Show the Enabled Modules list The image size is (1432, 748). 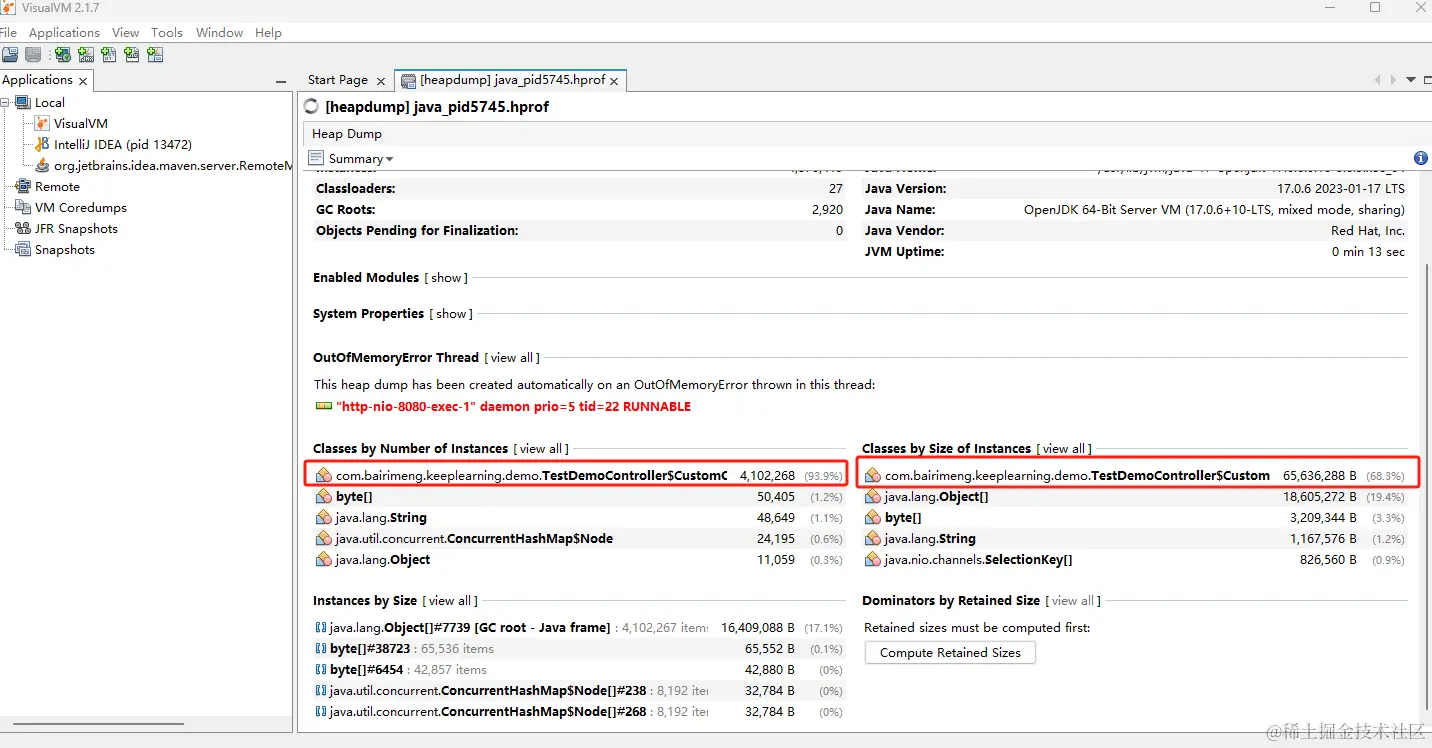click(x=446, y=278)
